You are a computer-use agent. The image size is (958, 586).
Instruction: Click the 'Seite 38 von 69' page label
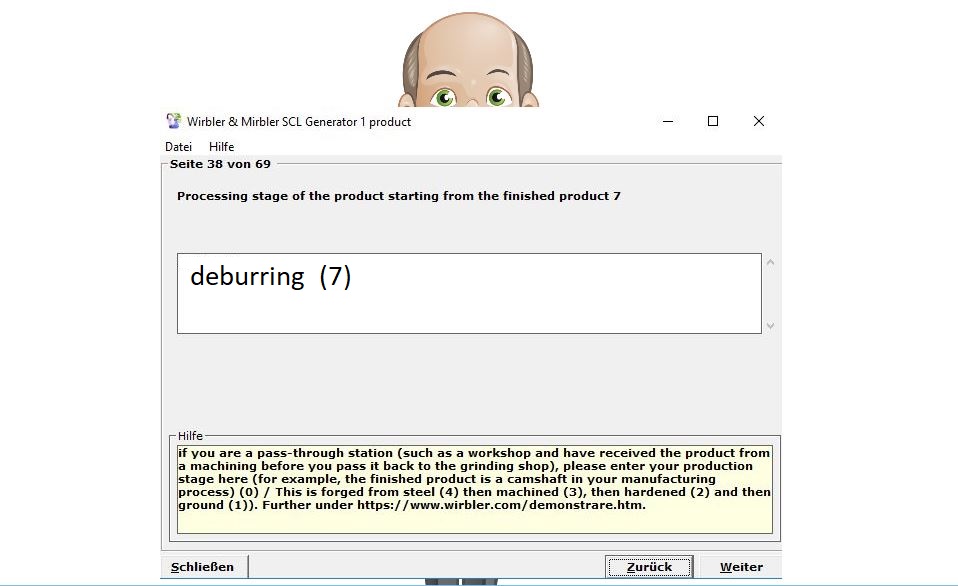220,164
